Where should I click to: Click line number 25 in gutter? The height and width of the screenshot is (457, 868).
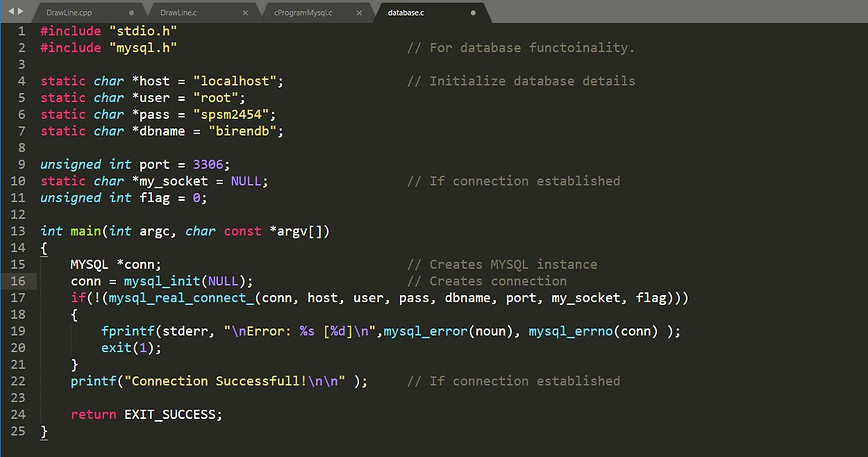click(x=18, y=431)
